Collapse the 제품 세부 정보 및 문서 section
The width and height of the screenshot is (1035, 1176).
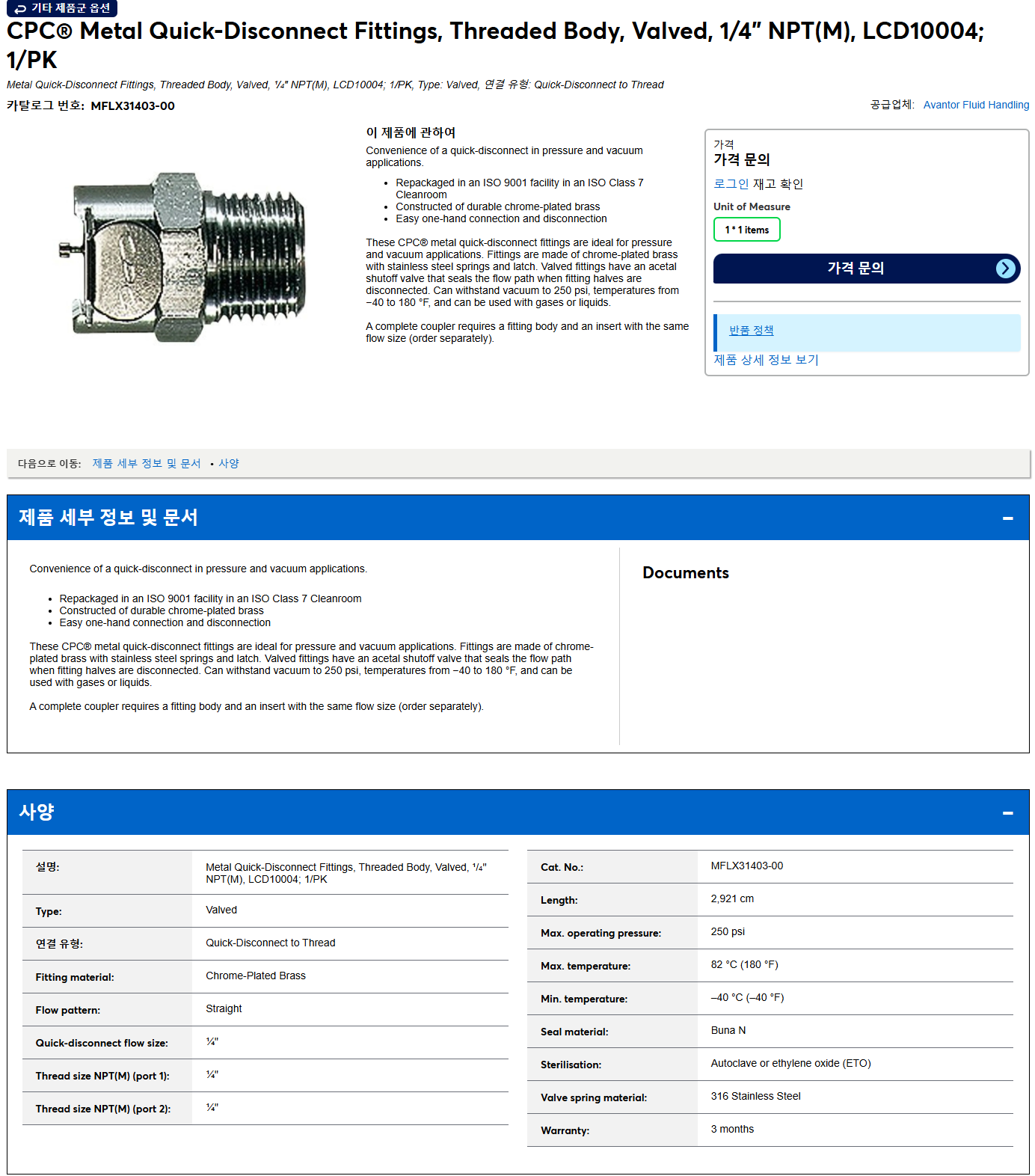coord(1007,518)
